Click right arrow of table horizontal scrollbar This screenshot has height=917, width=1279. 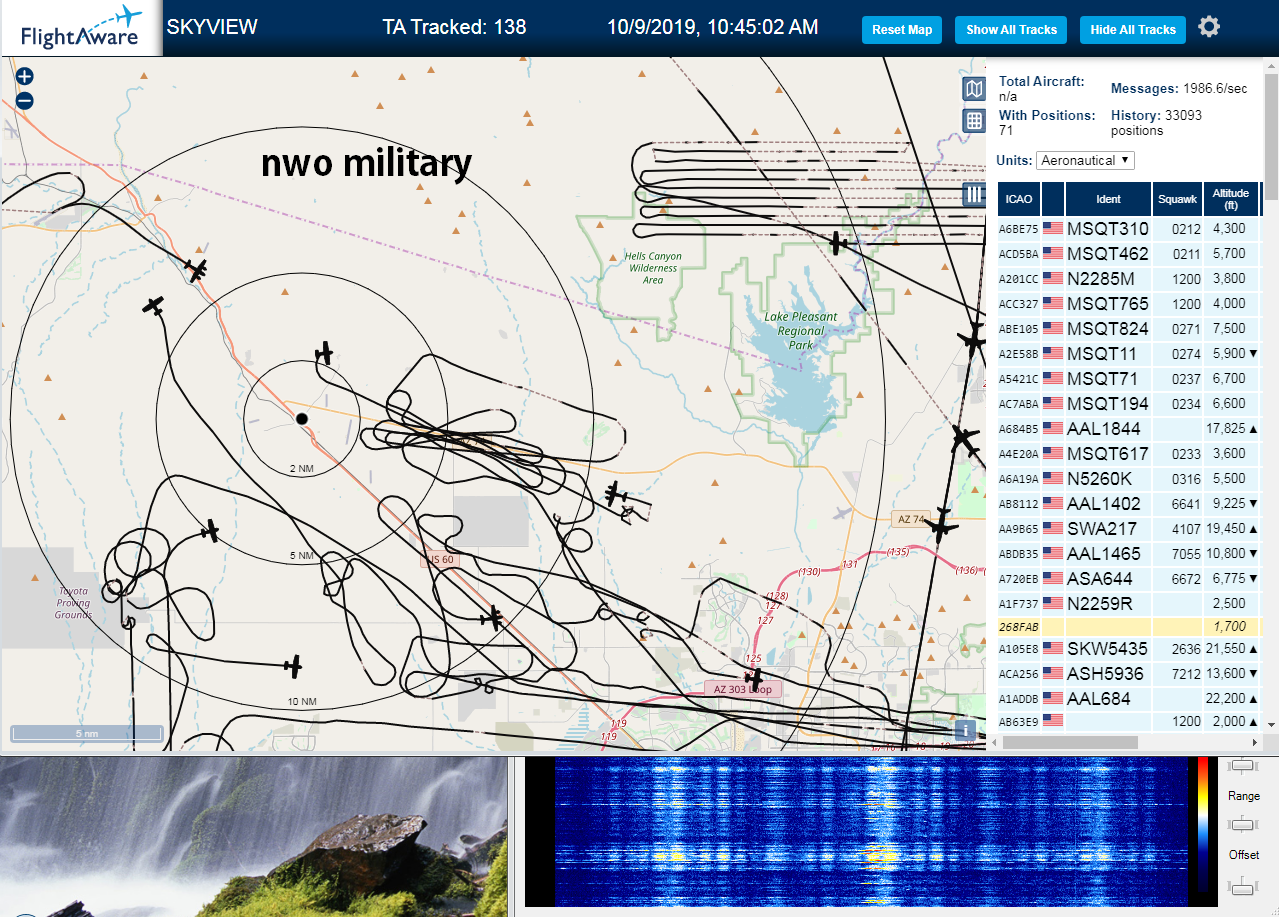(x=1255, y=743)
